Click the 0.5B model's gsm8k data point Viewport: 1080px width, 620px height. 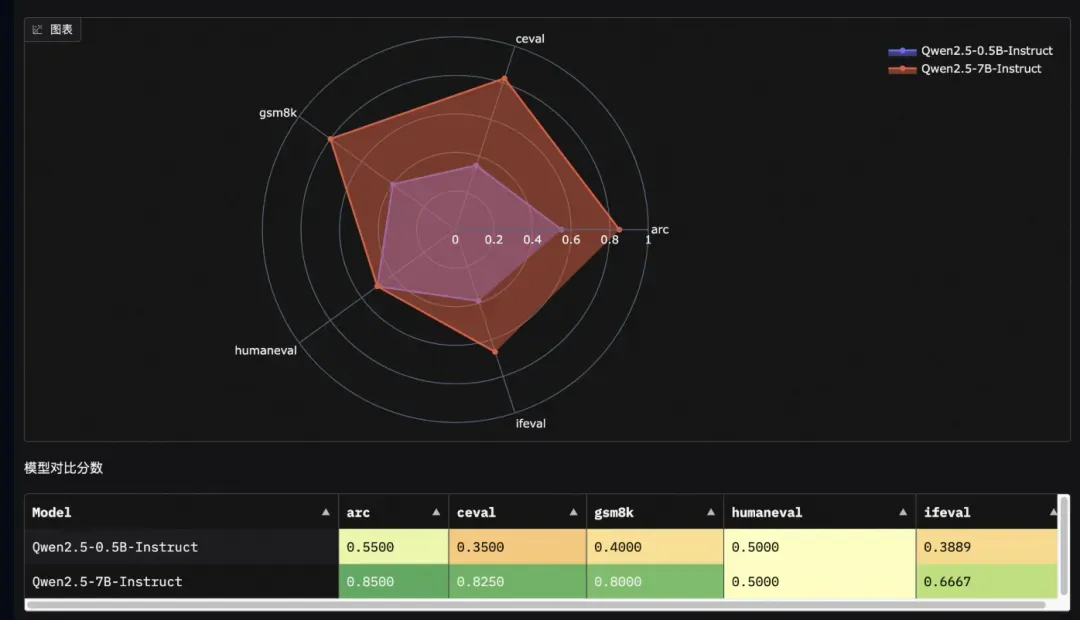[393, 185]
